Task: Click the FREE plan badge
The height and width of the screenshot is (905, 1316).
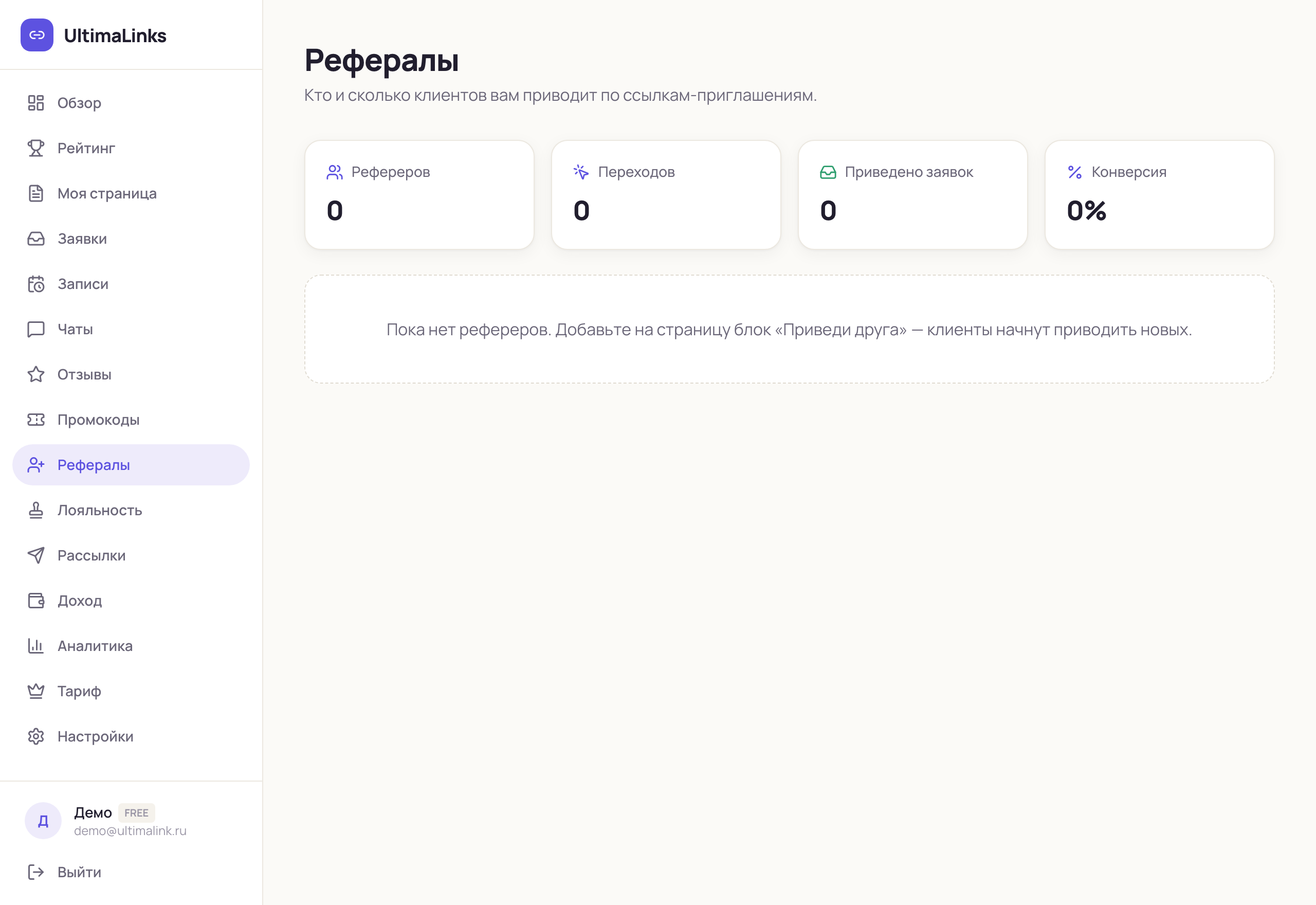Action: click(x=136, y=813)
